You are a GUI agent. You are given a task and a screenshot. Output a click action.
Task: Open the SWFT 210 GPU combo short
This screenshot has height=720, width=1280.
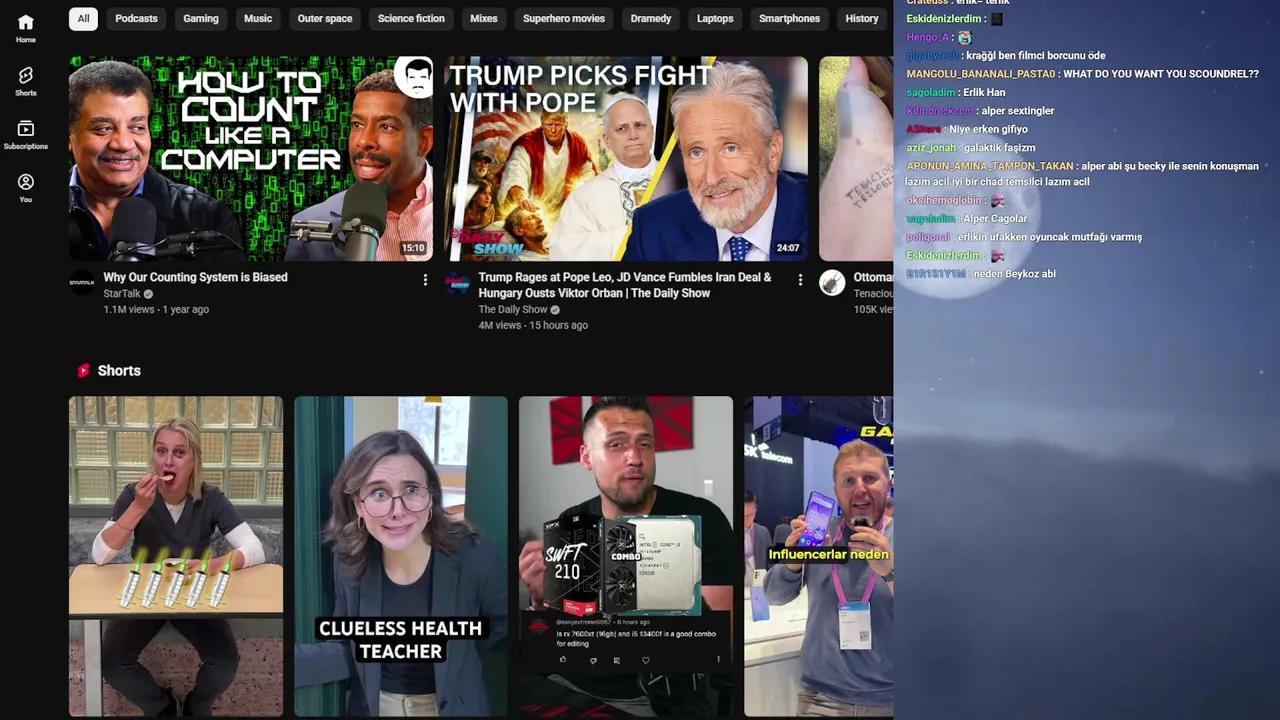(x=626, y=556)
